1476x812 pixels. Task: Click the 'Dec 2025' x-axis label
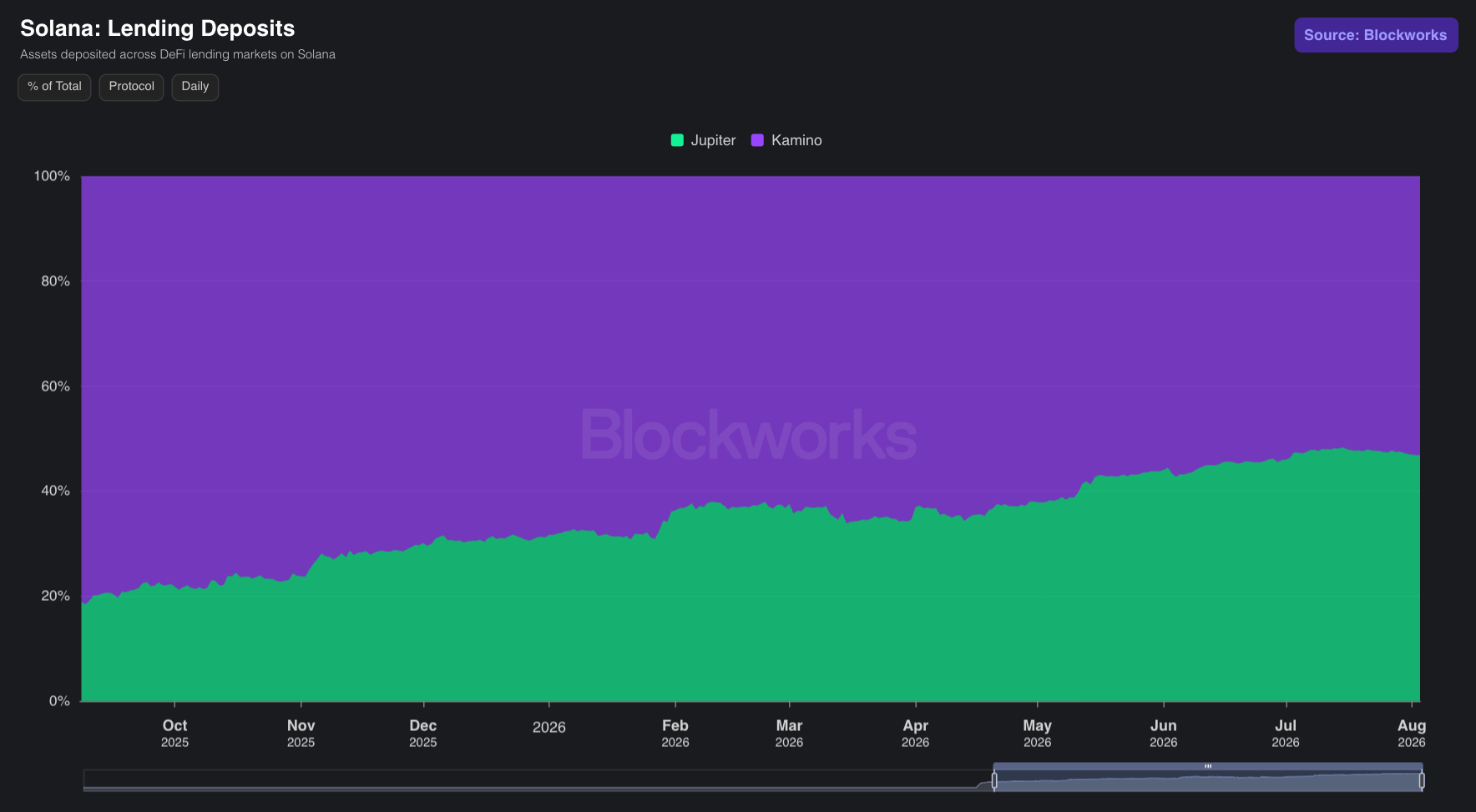pyautogui.click(x=423, y=734)
